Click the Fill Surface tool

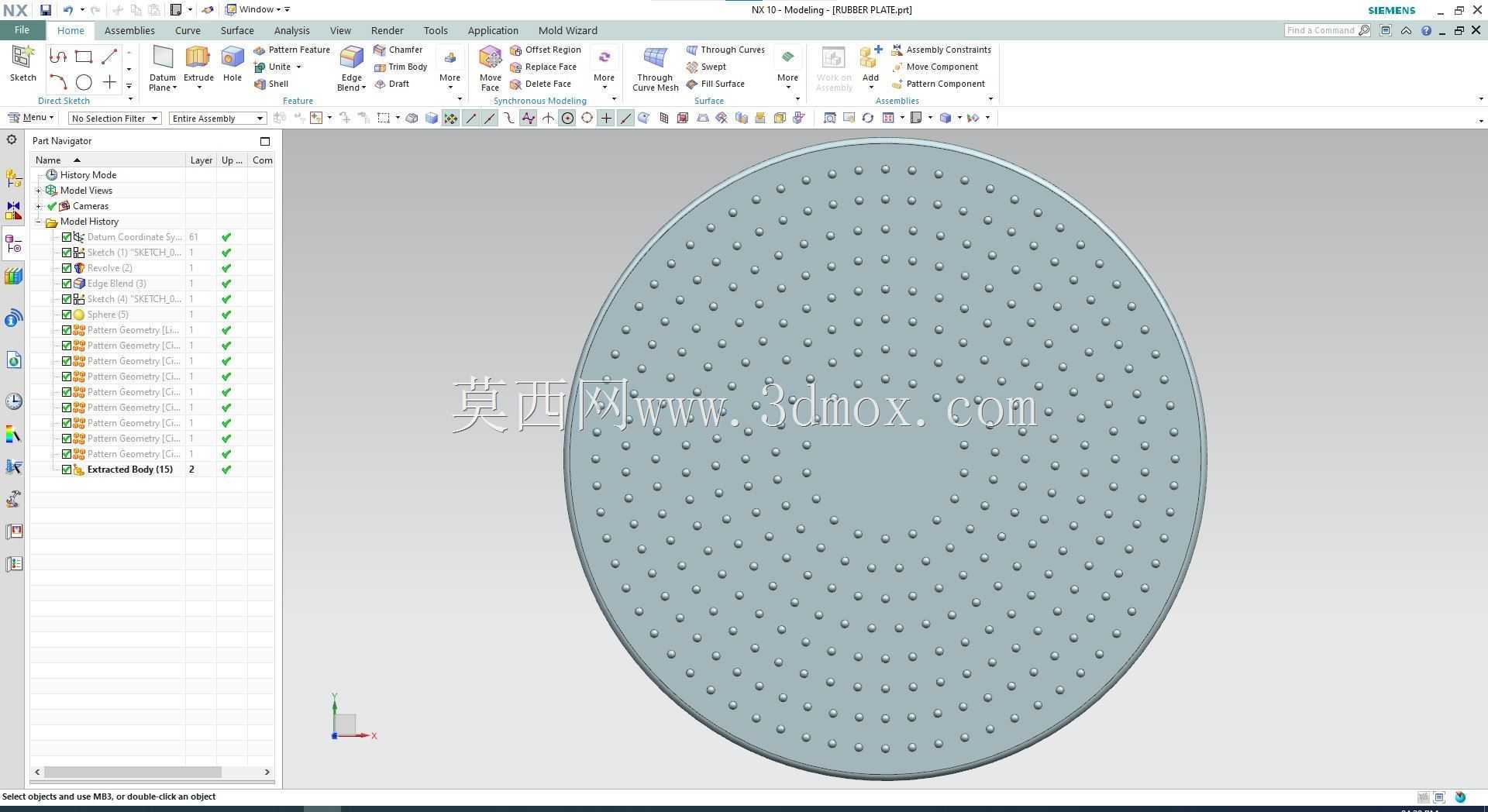(x=715, y=84)
